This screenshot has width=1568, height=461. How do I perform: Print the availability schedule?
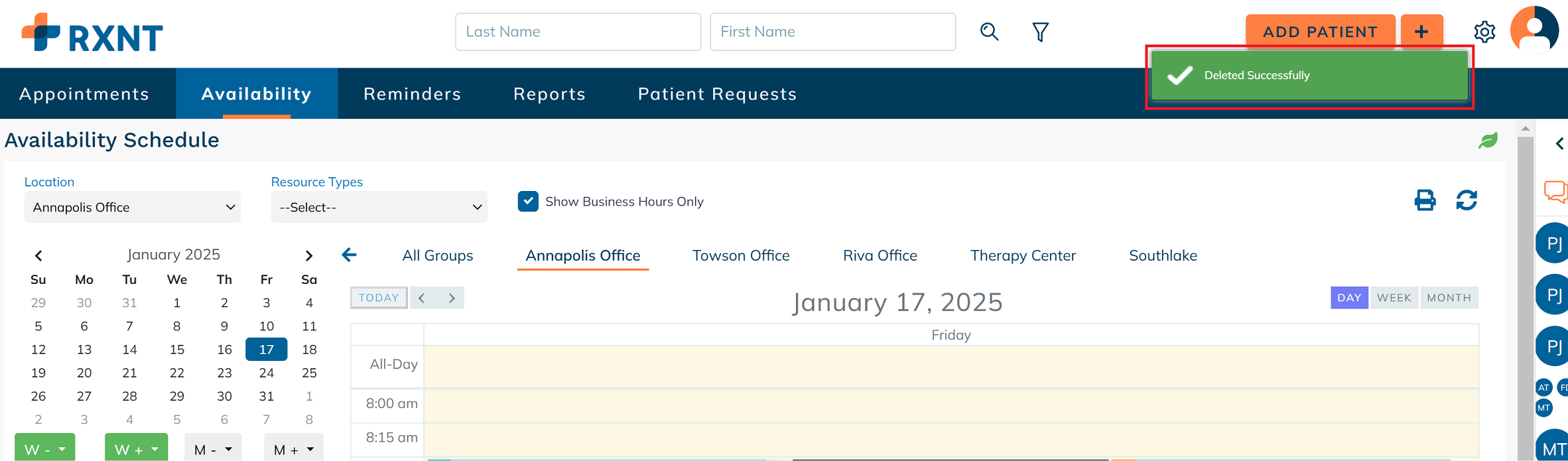[1425, 200]
